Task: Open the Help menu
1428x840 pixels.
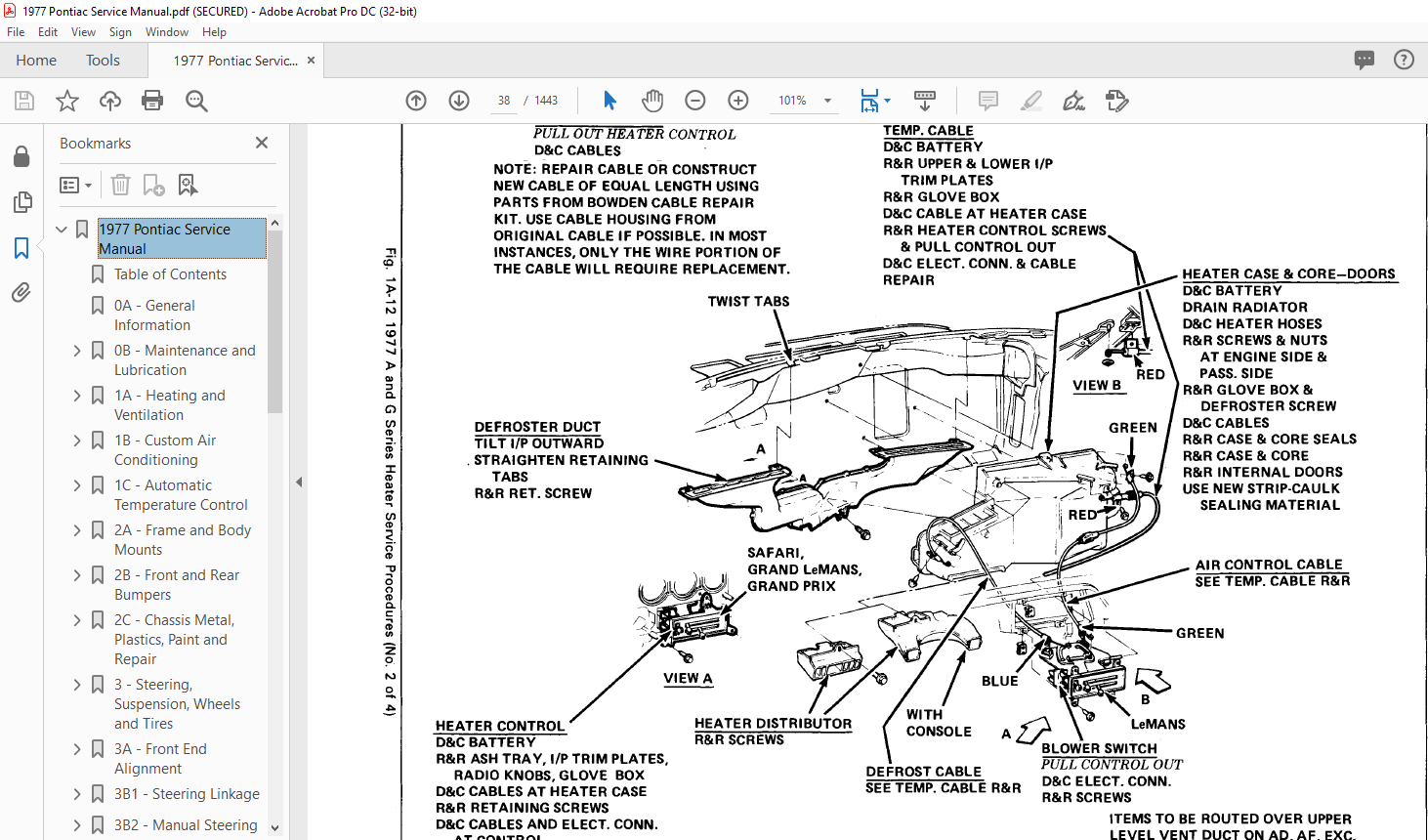Action: click(214, 32)
